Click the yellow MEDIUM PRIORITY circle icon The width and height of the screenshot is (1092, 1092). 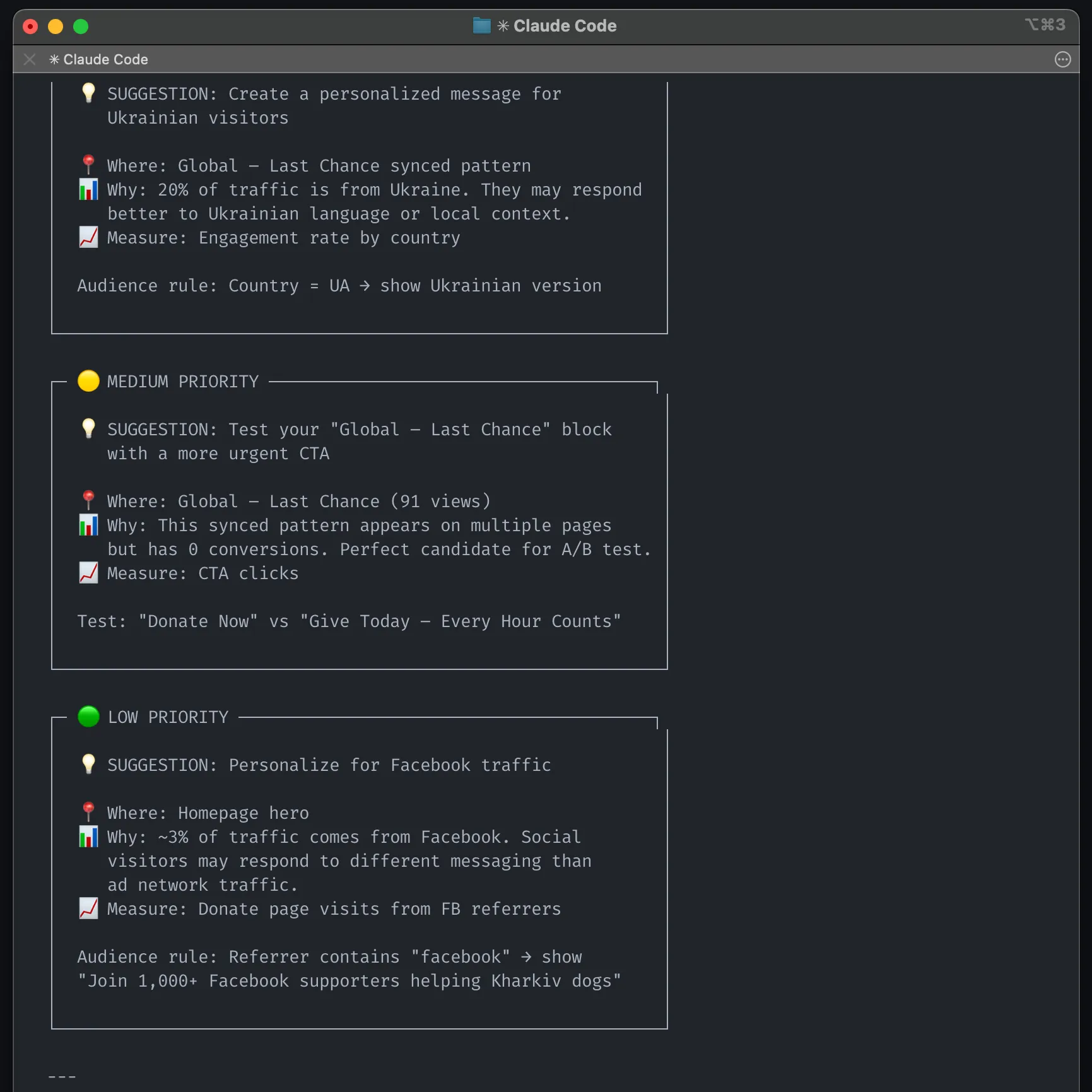[x=88, y=381]
